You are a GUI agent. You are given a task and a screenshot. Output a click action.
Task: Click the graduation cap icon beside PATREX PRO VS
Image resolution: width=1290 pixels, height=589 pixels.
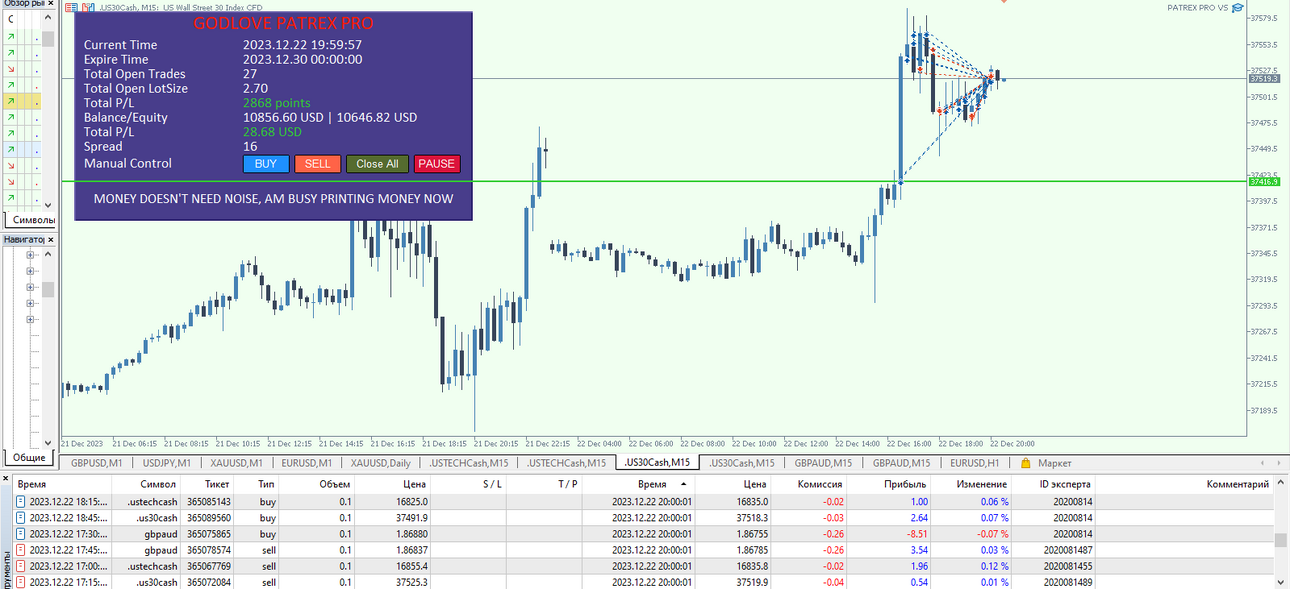pos(1237,8)
